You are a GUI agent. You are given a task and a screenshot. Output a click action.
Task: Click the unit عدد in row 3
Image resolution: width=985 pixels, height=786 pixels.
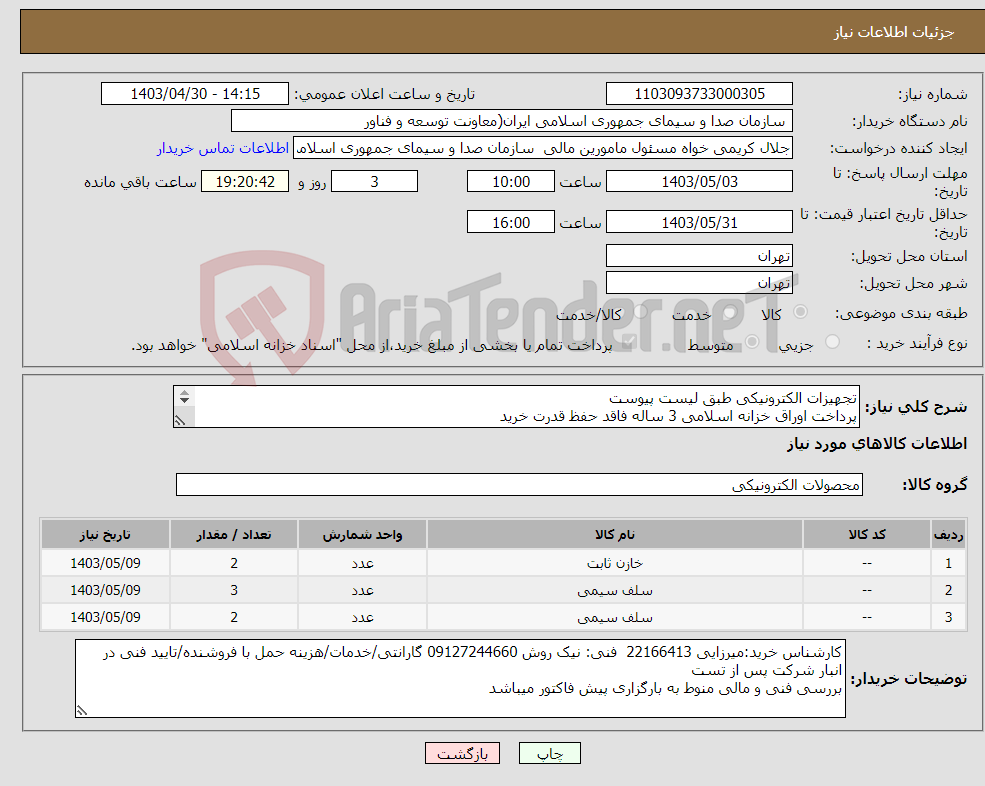point(362,618)
